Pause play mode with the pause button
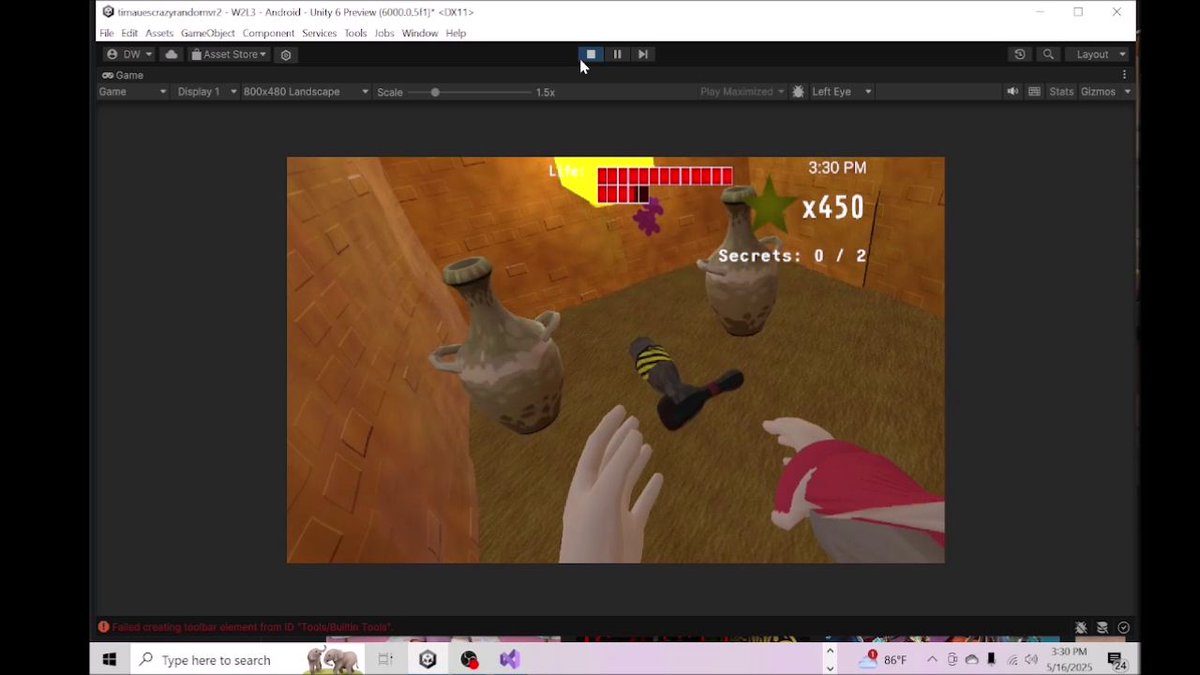 pyautogui.click(x=617, y=54)
